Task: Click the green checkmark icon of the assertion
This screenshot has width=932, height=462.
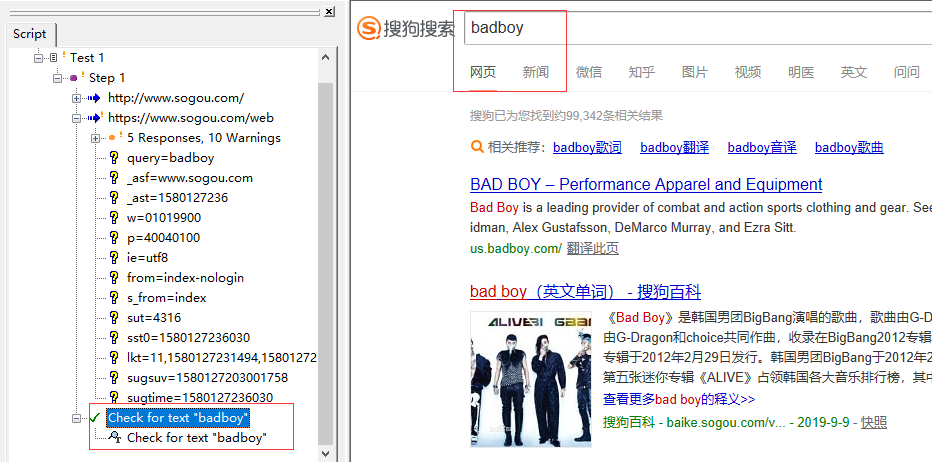Action: pos(95,417)
